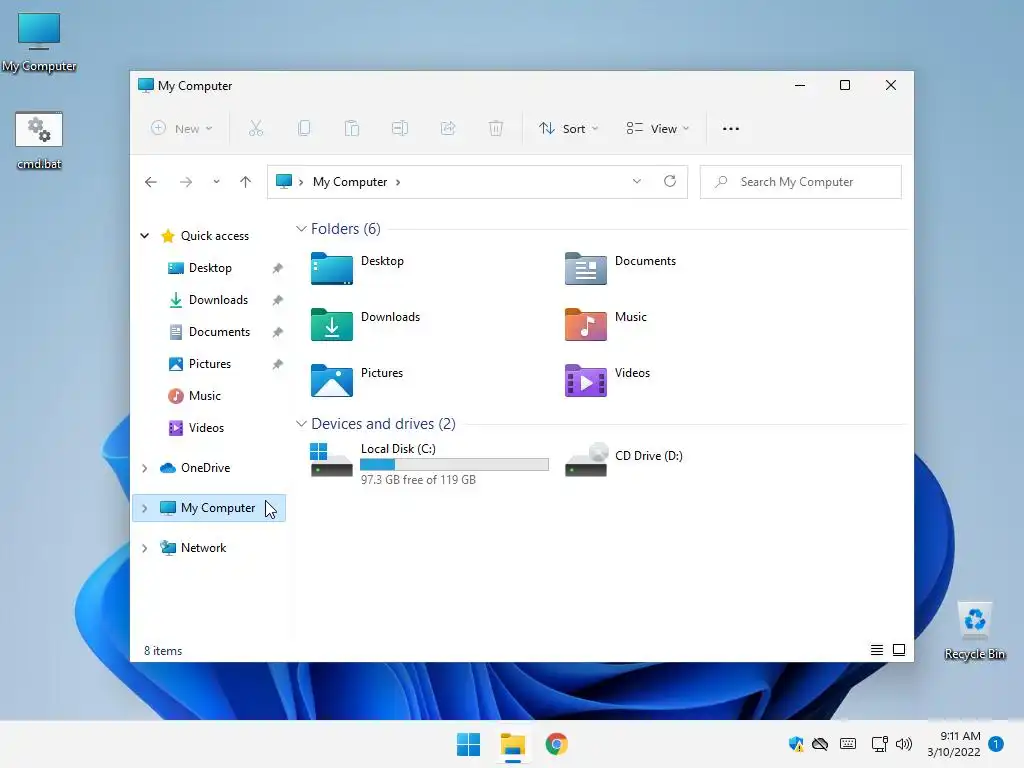Open Music in navigation pane
1024x768 pixels.
click(x=204, y=396)
